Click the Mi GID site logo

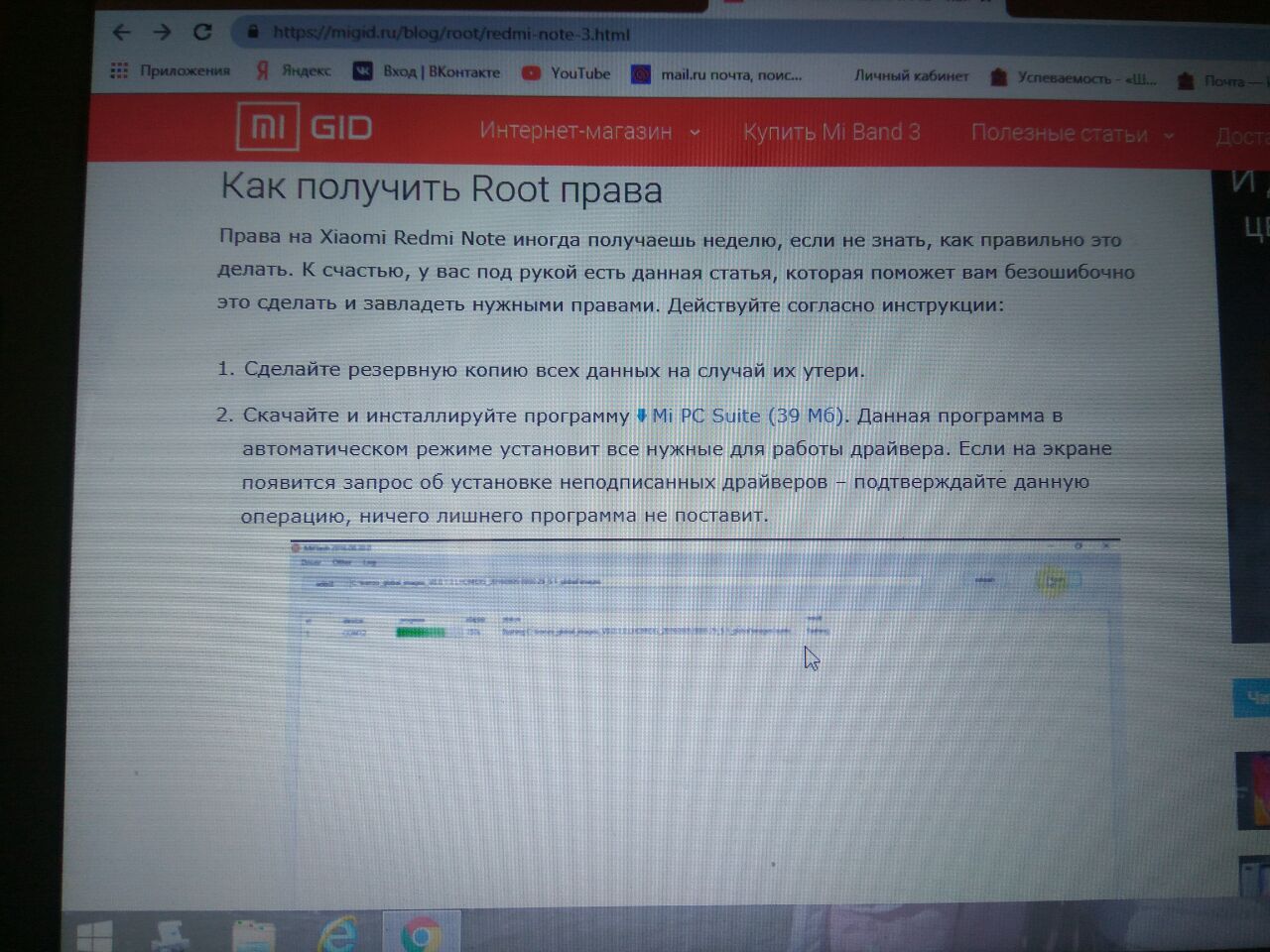[305, 127]
